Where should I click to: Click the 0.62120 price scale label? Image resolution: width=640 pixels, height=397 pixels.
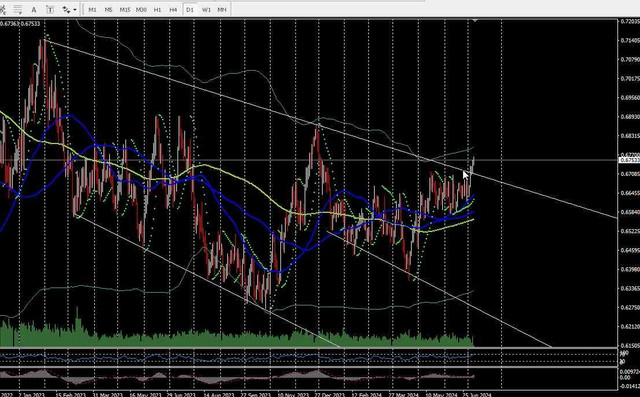tap(630, 326)
